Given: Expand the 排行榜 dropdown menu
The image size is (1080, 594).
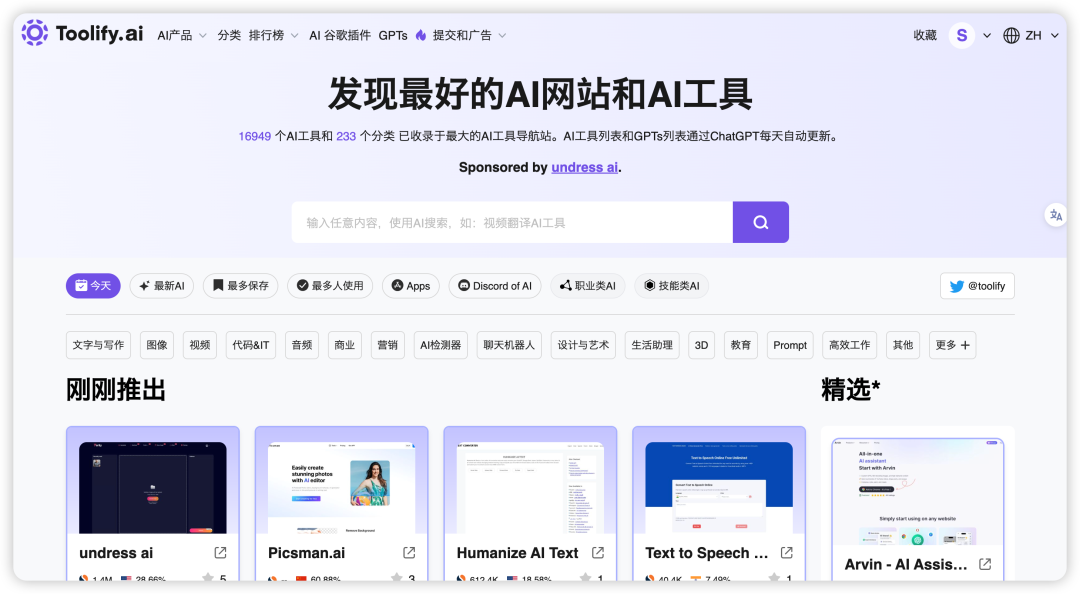Looking at the screenshot, I should [273, 35].
